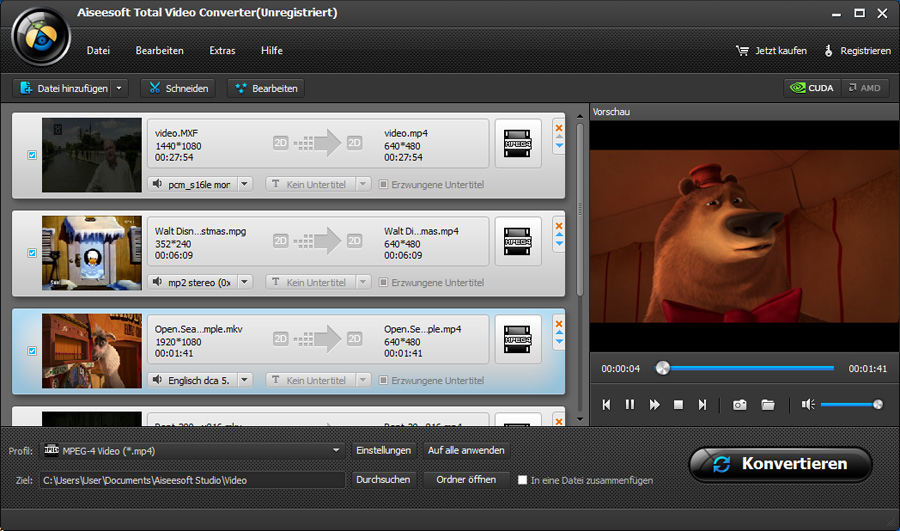This screenshot has height=531, width=900.
Task: Toggle AMD acceleration
Action: [865, 88]
